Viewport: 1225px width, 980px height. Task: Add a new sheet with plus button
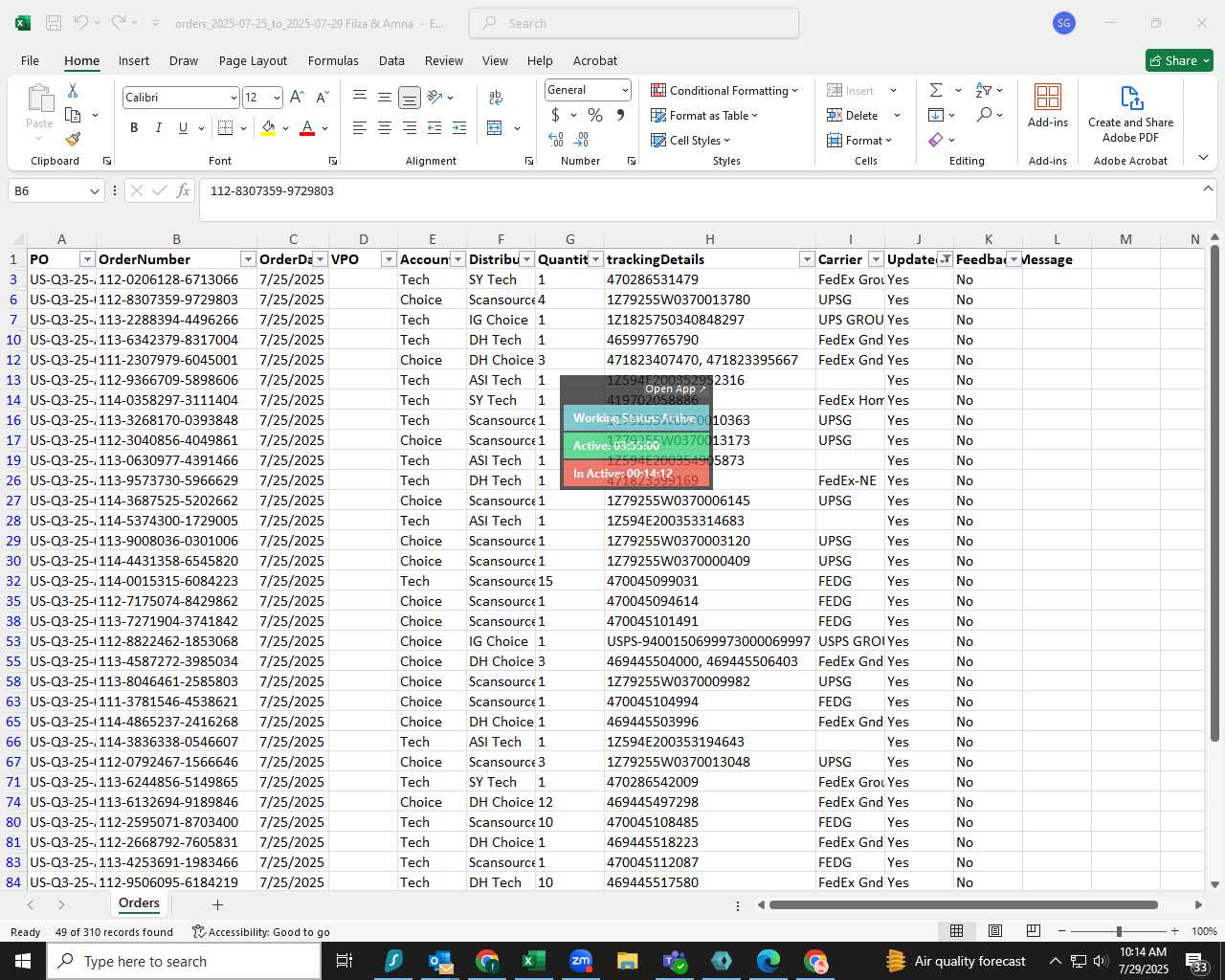pyautogui.click(x=217, y=904)
